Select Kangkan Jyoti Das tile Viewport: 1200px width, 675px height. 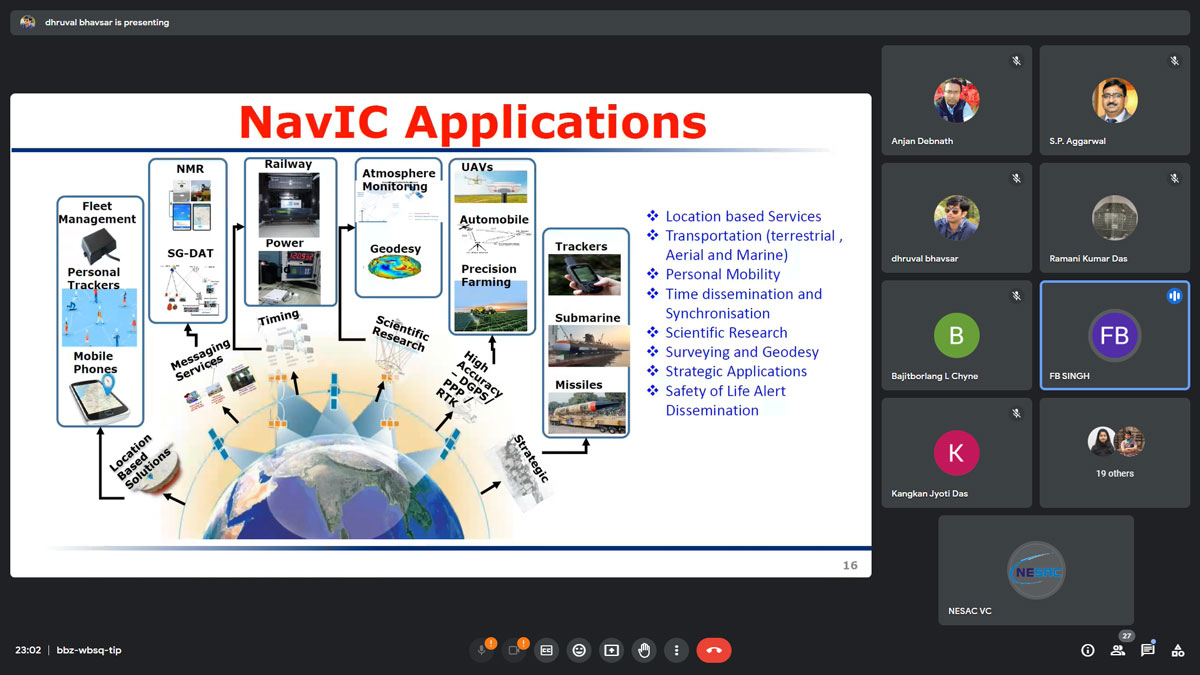pyautogui.click(x=956, y=452)
